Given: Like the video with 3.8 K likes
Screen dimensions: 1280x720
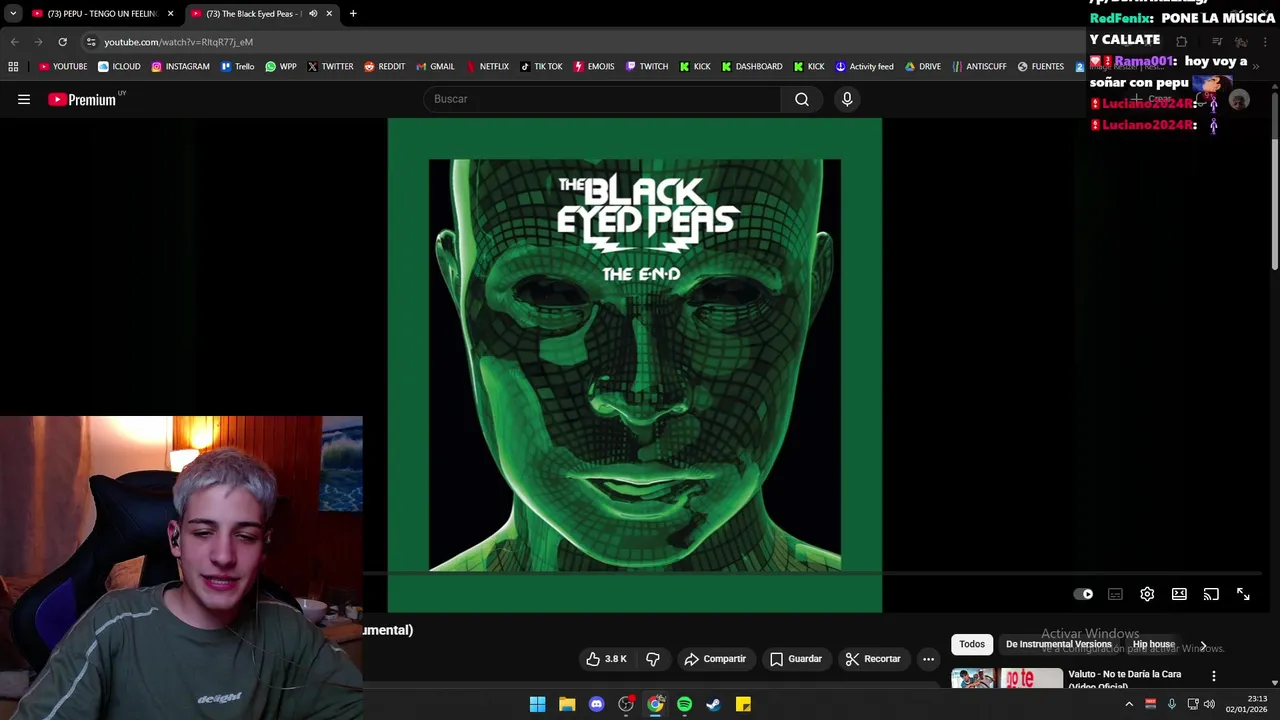Looking at the screenshot, I should pyautogui.click(x=607, y=659).
